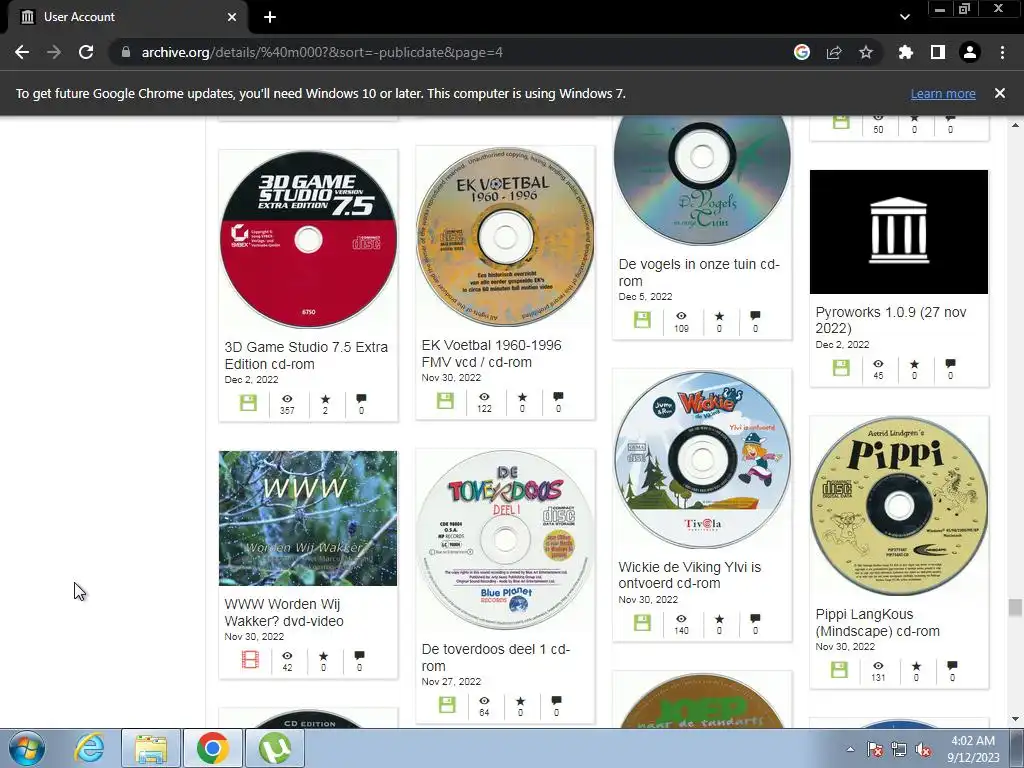Open Windows Explorer from taskbar
The width and height of the screenshot is (1024, 768).
151,748
